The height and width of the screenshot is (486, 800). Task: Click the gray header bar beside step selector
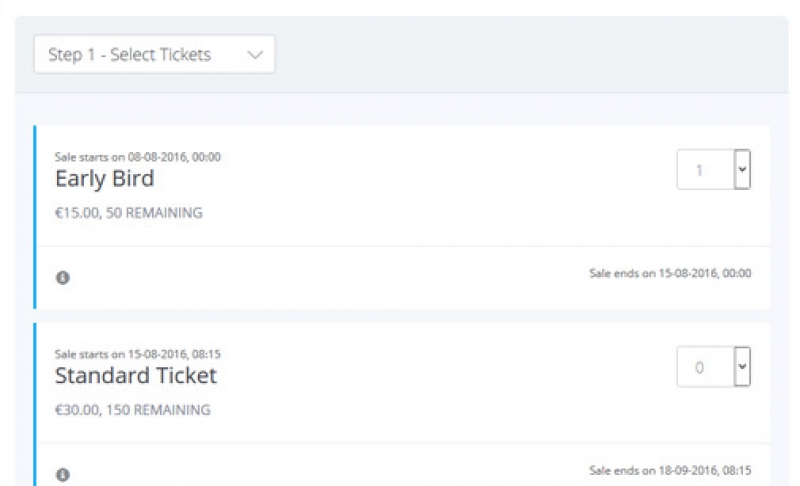[531, 55]
